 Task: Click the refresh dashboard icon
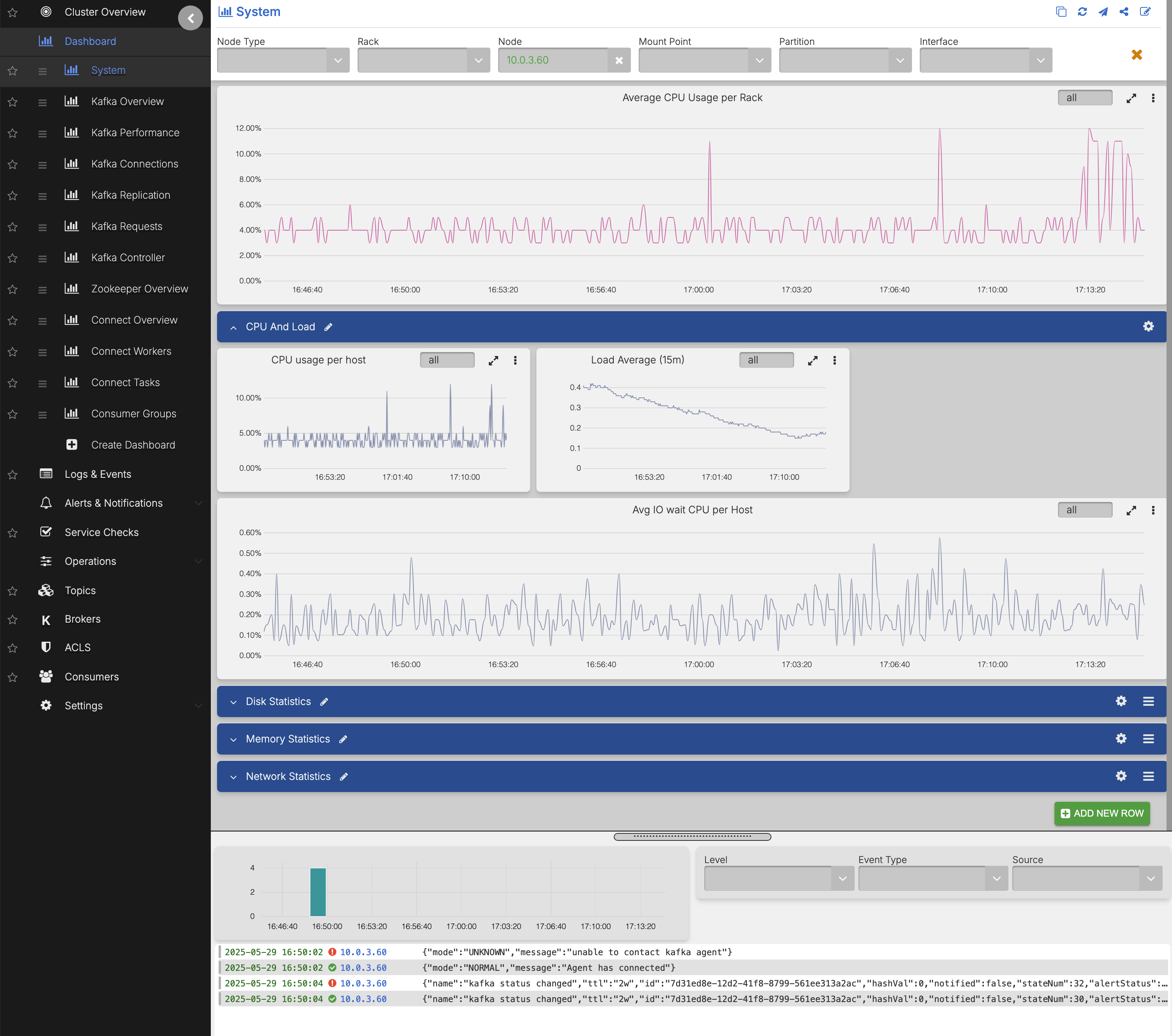(1082, 12)
